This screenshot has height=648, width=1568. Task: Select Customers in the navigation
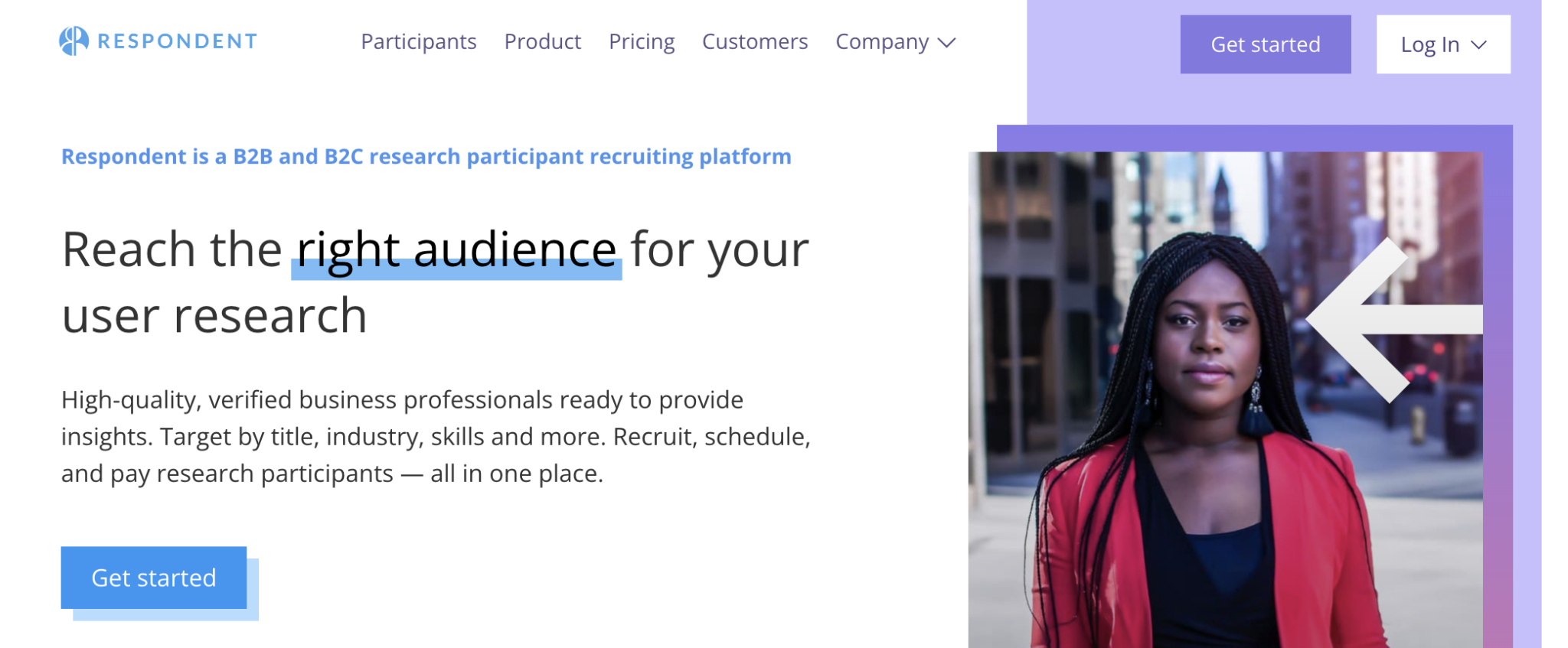click(755, 41)
